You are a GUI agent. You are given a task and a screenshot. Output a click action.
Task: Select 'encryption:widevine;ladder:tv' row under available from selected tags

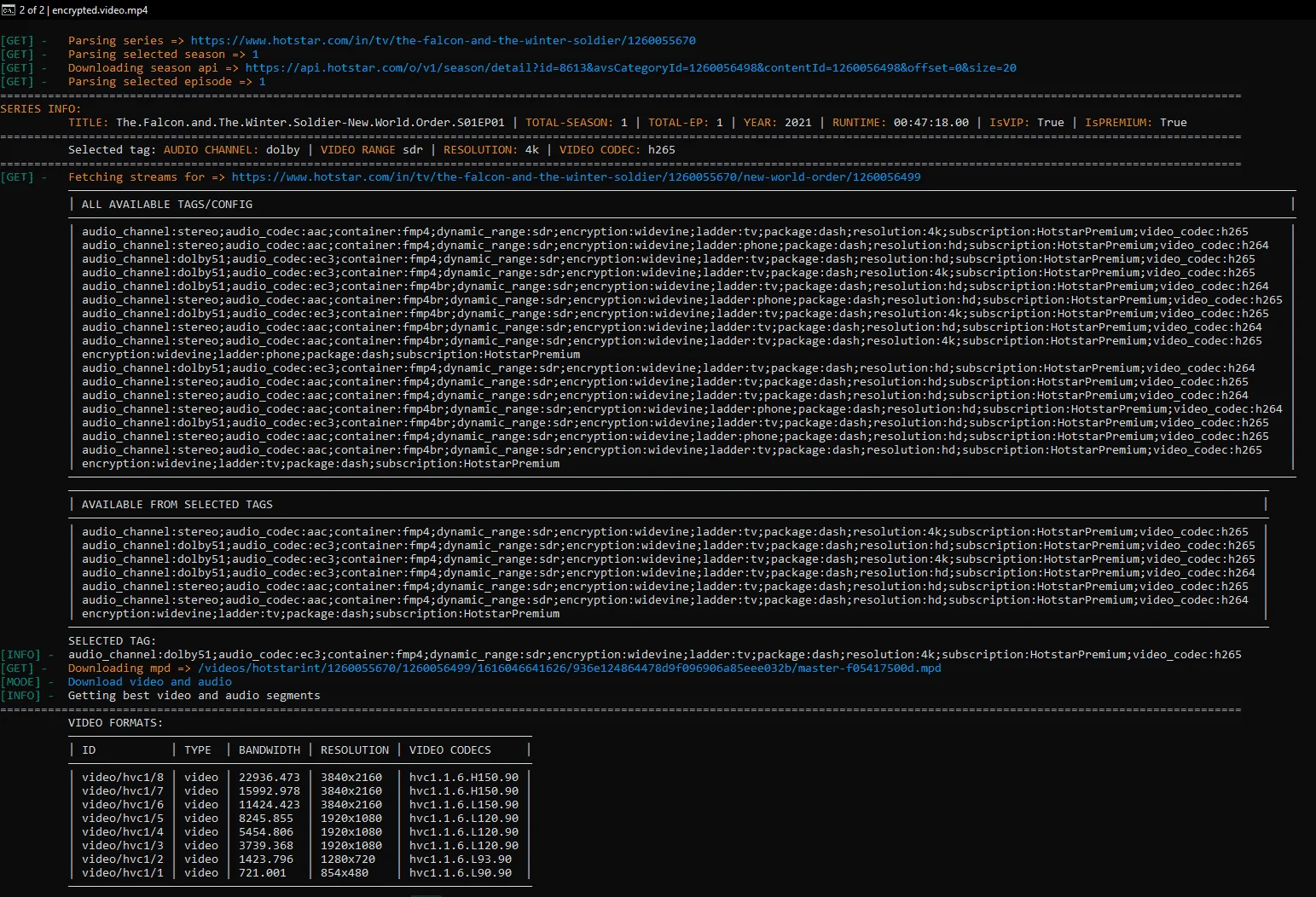pyautogui.click(x=321, y=614)
